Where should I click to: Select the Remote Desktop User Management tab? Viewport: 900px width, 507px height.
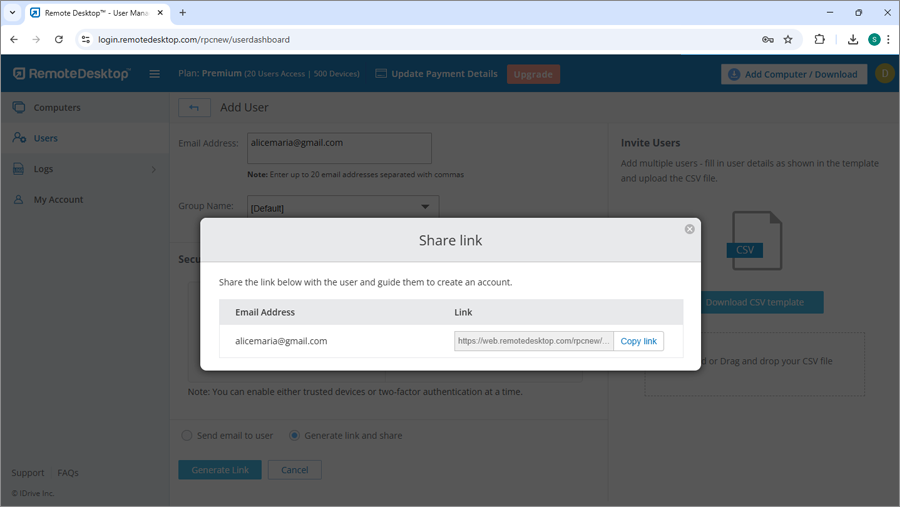pyautogui.click(x=96, y=13)
